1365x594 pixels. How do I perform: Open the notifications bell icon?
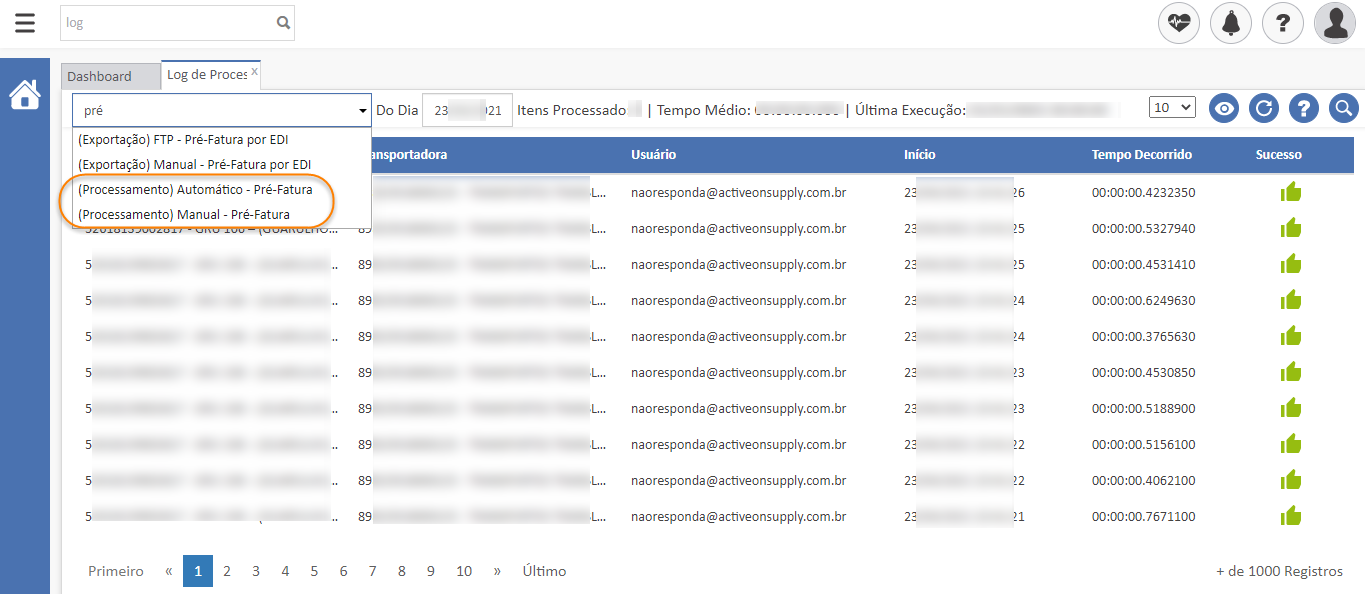tap(1230, 23)
